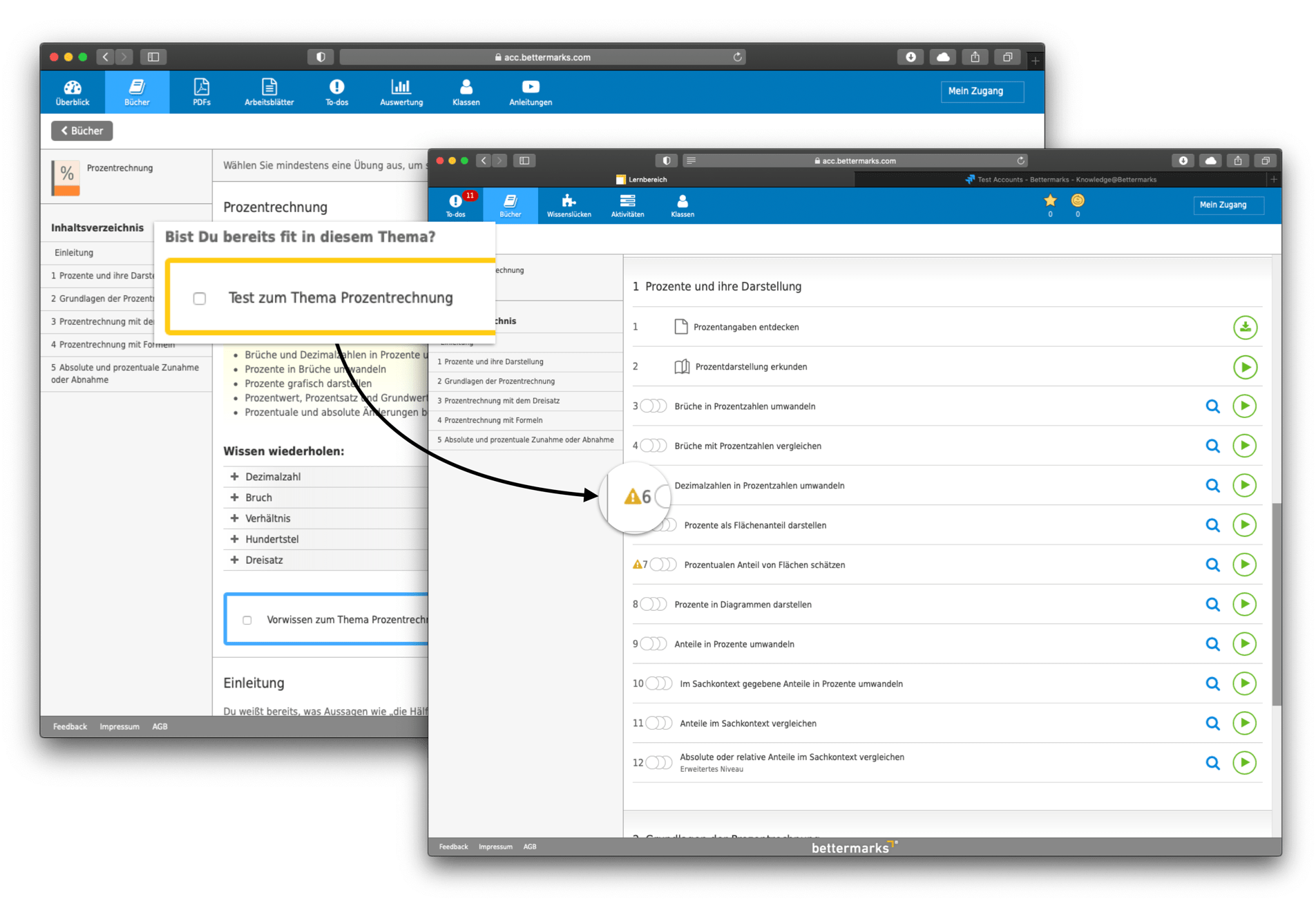
Task: Click Mein Zugang in back window
Action: pyautogui.click(x=982, y=91)
